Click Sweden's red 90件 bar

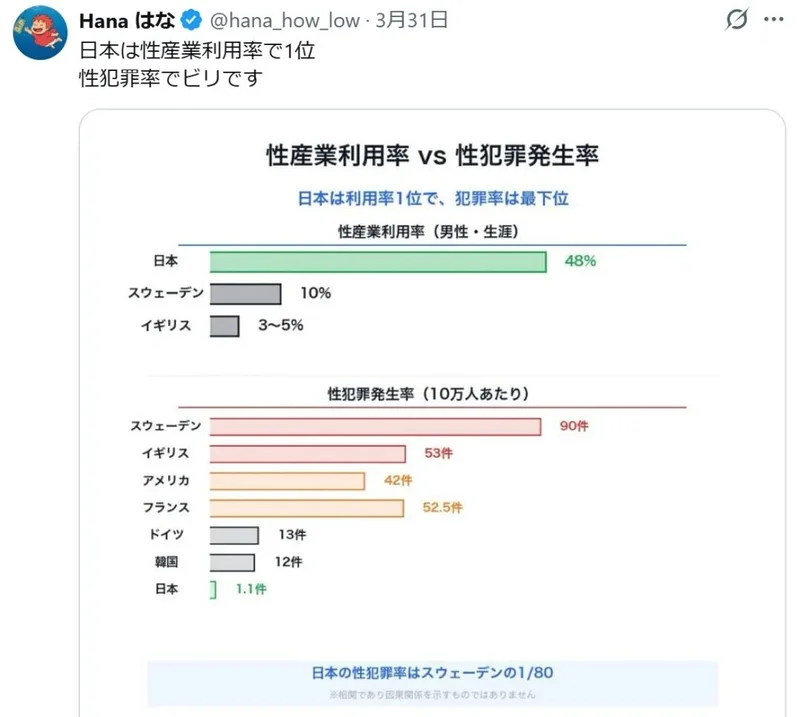coord(376,427)
